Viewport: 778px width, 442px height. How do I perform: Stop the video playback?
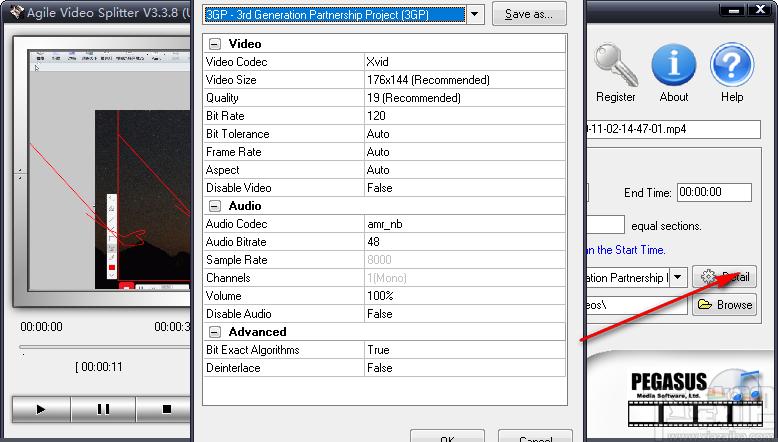(164, 409)
